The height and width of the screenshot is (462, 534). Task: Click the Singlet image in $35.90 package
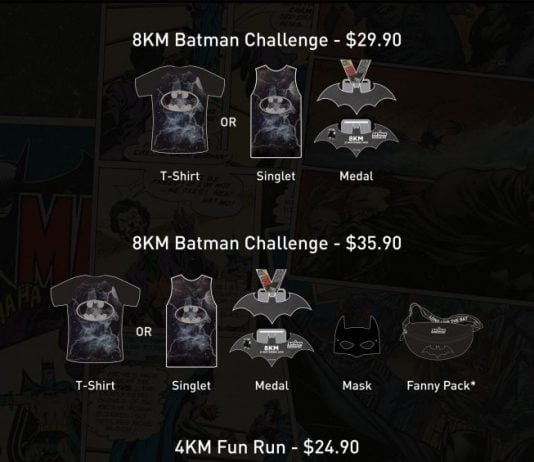pos(191,321)
